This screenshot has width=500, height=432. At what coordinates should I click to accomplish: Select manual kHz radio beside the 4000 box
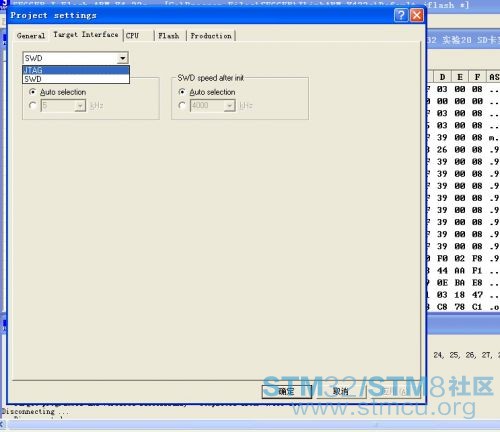click(182, 106)
